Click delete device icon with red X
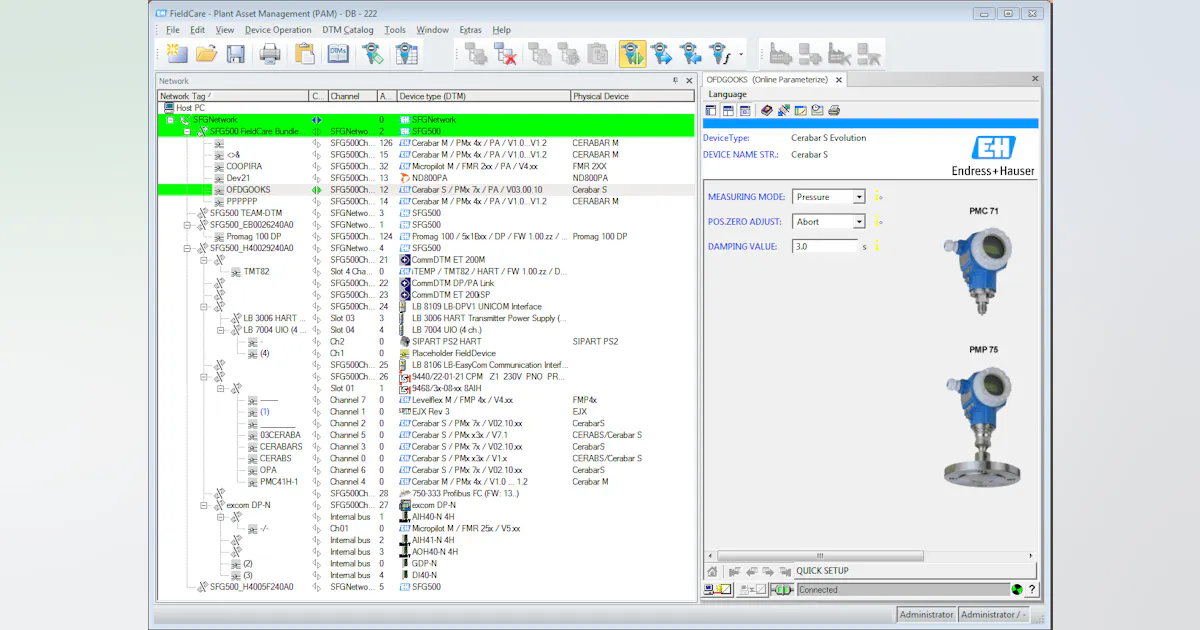1200x630 pixels. (x=505, y=54)
